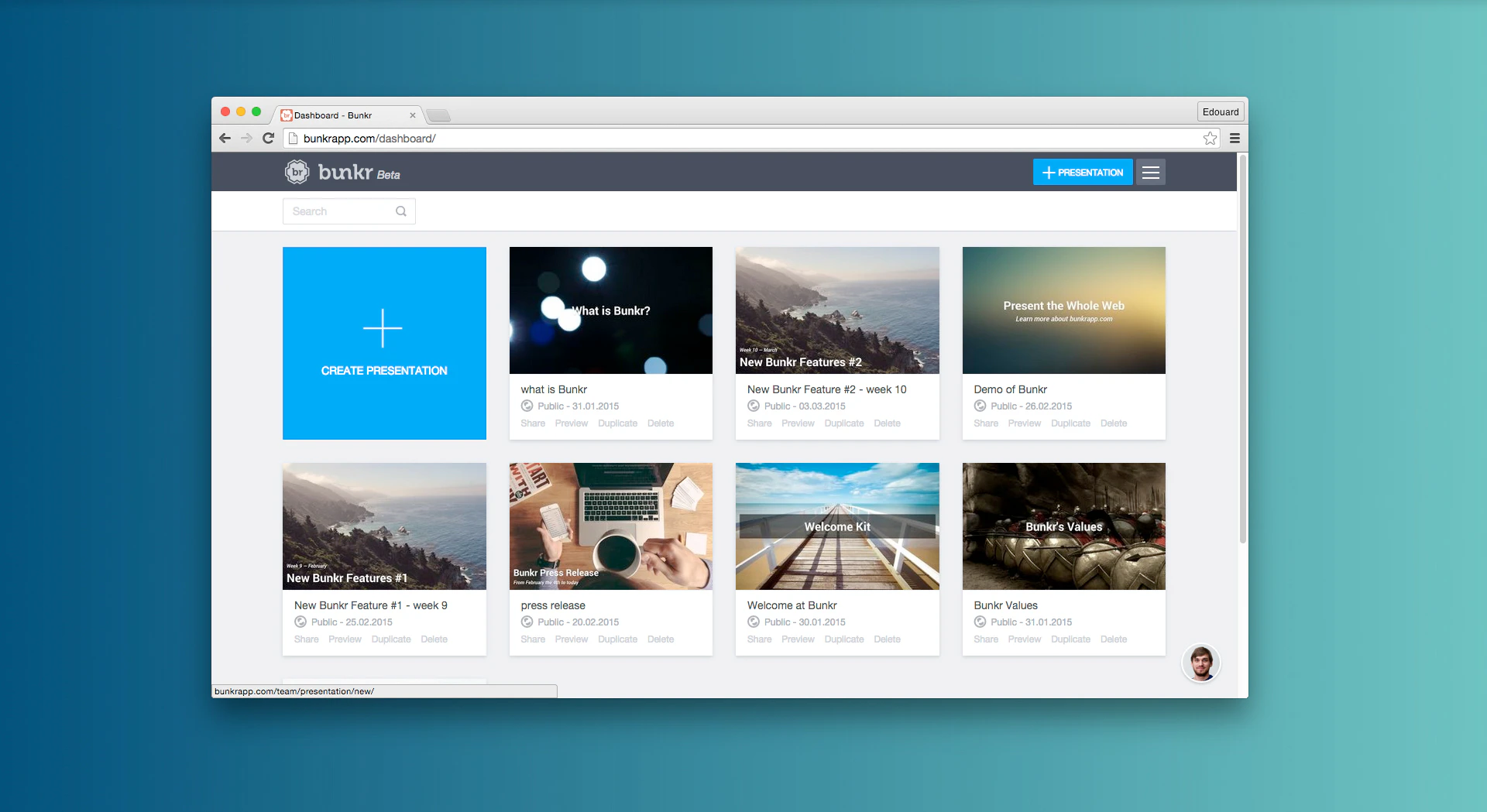Bookmark page with the star icon
Viewport: 1487px width, 812px height.
(x=1210, y=139)
